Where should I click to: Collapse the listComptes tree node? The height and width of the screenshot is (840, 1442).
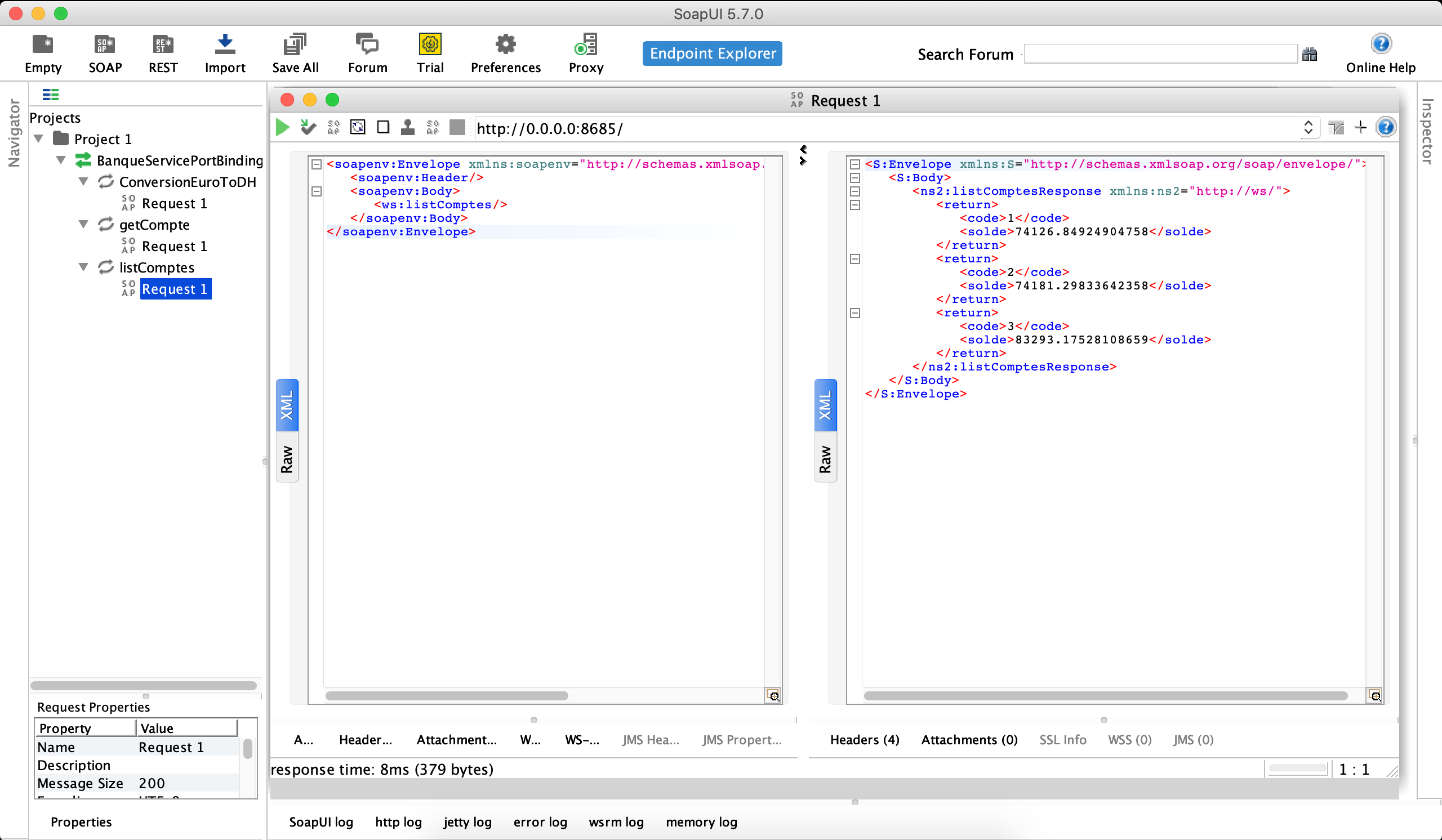pos(83,267)
